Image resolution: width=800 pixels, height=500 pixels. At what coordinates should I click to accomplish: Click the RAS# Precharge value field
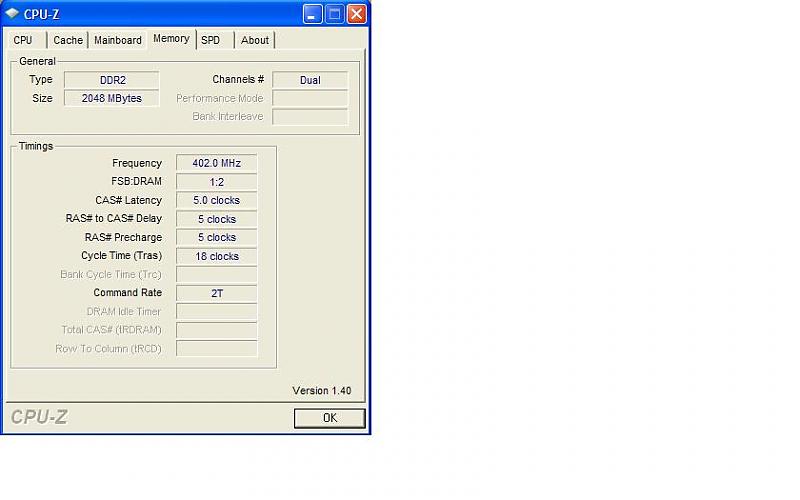217,237
